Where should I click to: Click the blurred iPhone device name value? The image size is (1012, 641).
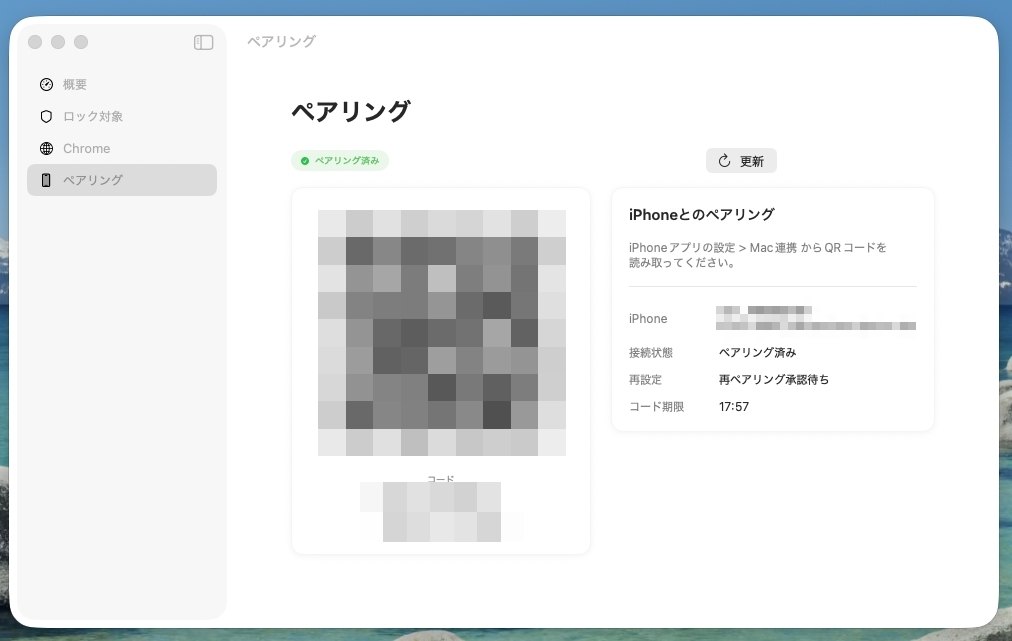(x=816, y=318)
